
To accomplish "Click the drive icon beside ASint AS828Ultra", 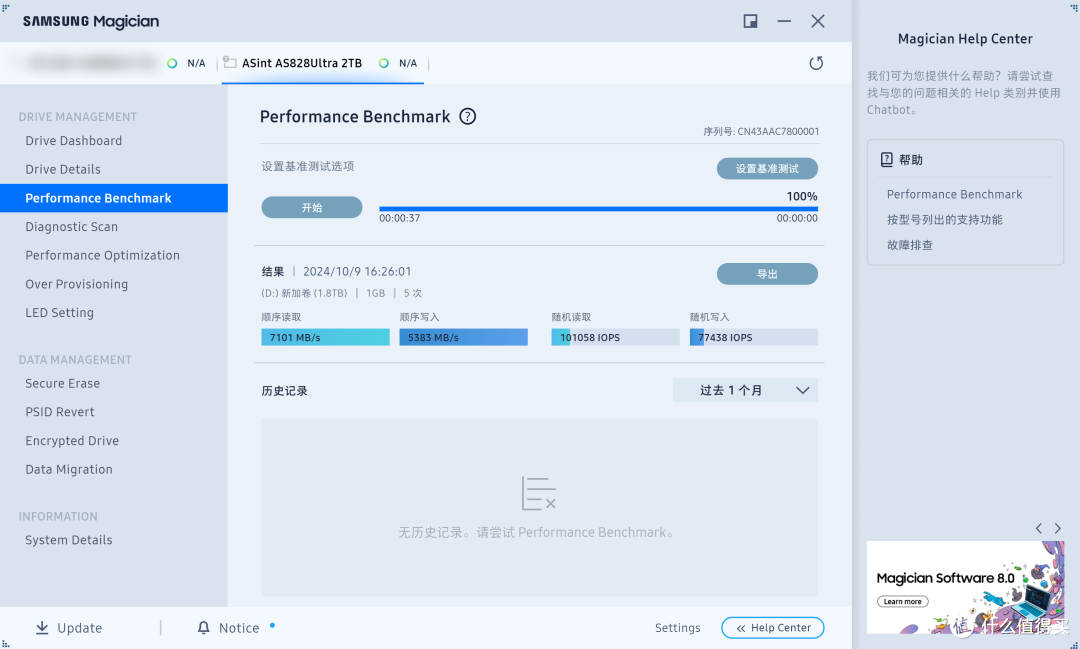I will coord(230,63).
